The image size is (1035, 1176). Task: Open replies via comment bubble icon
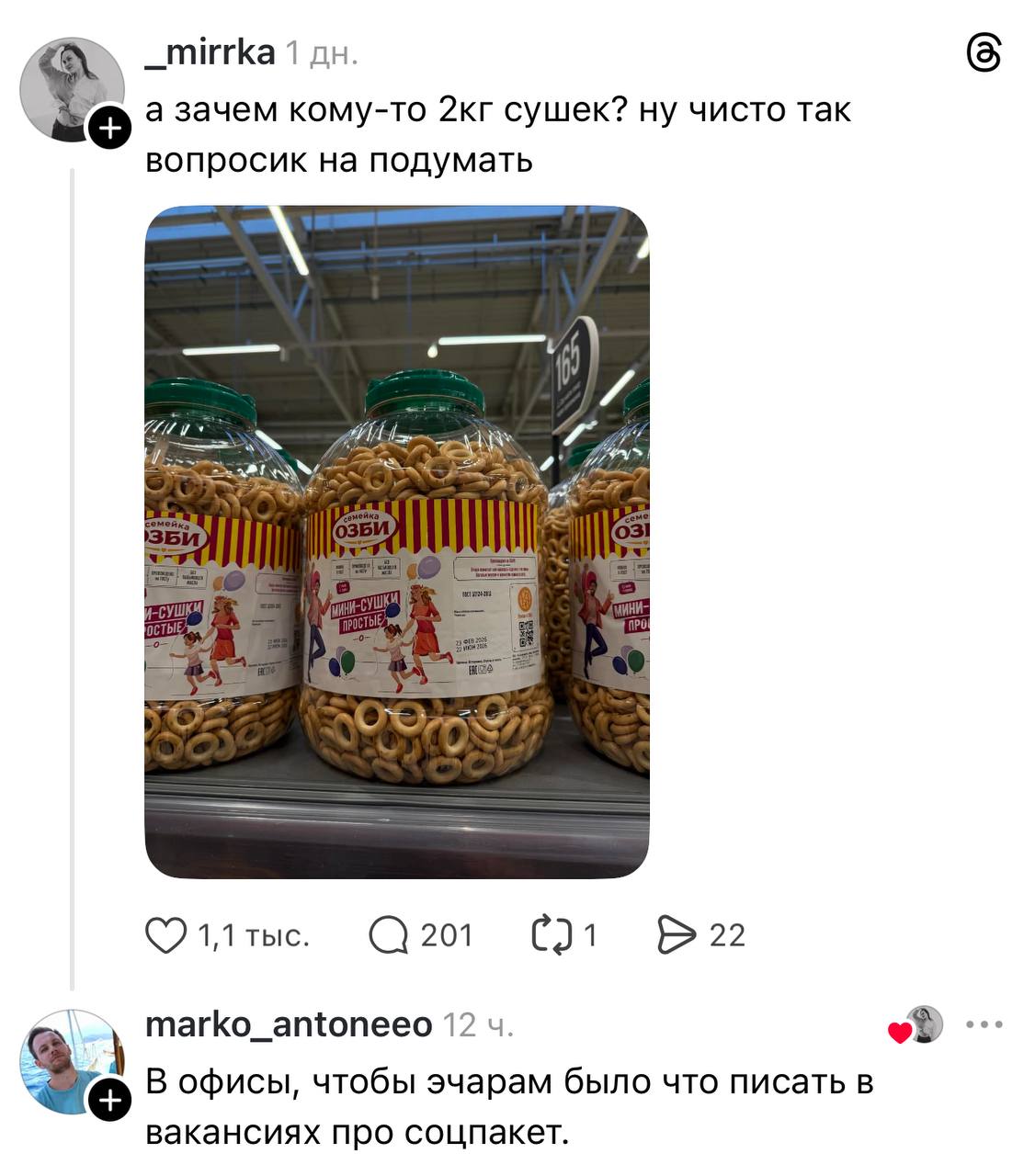coord(389,936)
